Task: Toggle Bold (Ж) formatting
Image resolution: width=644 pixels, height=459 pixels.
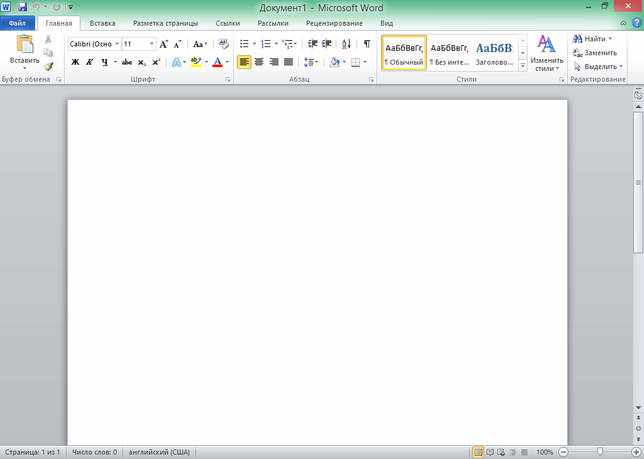Action: pos(75,62)
